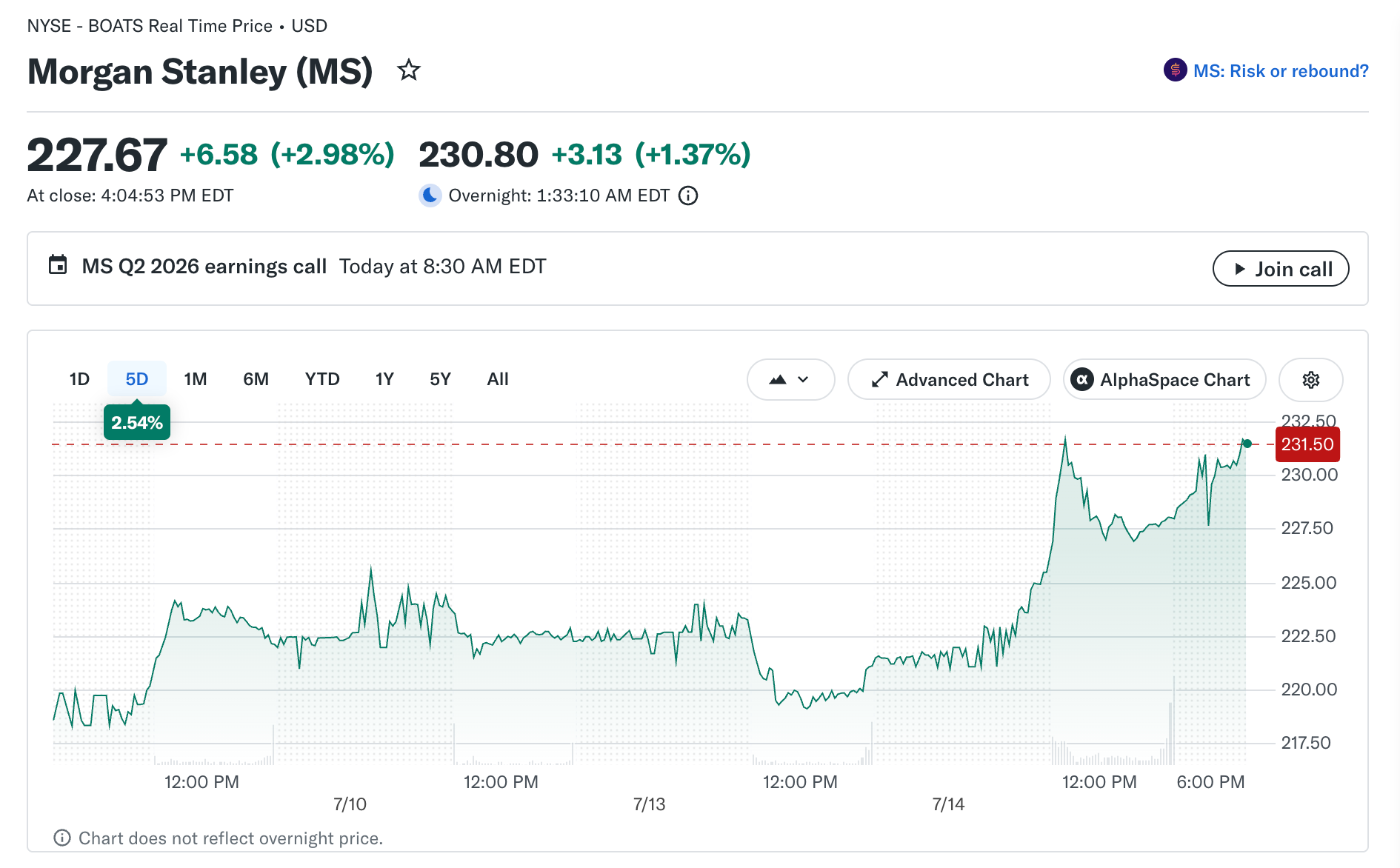Switch chart to 6M range
Screen dimensions: 1400x868
pos(256,379)
